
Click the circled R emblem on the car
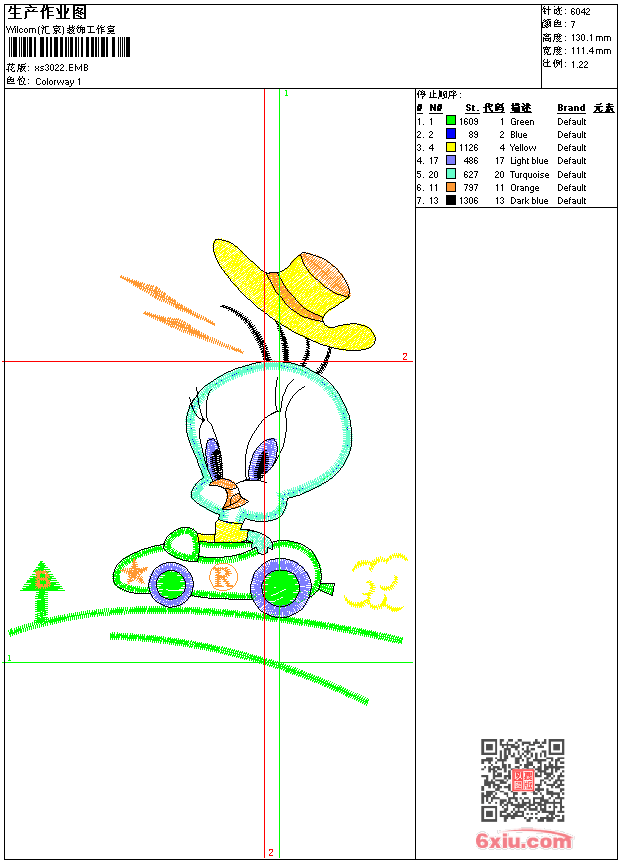(223, 577)
